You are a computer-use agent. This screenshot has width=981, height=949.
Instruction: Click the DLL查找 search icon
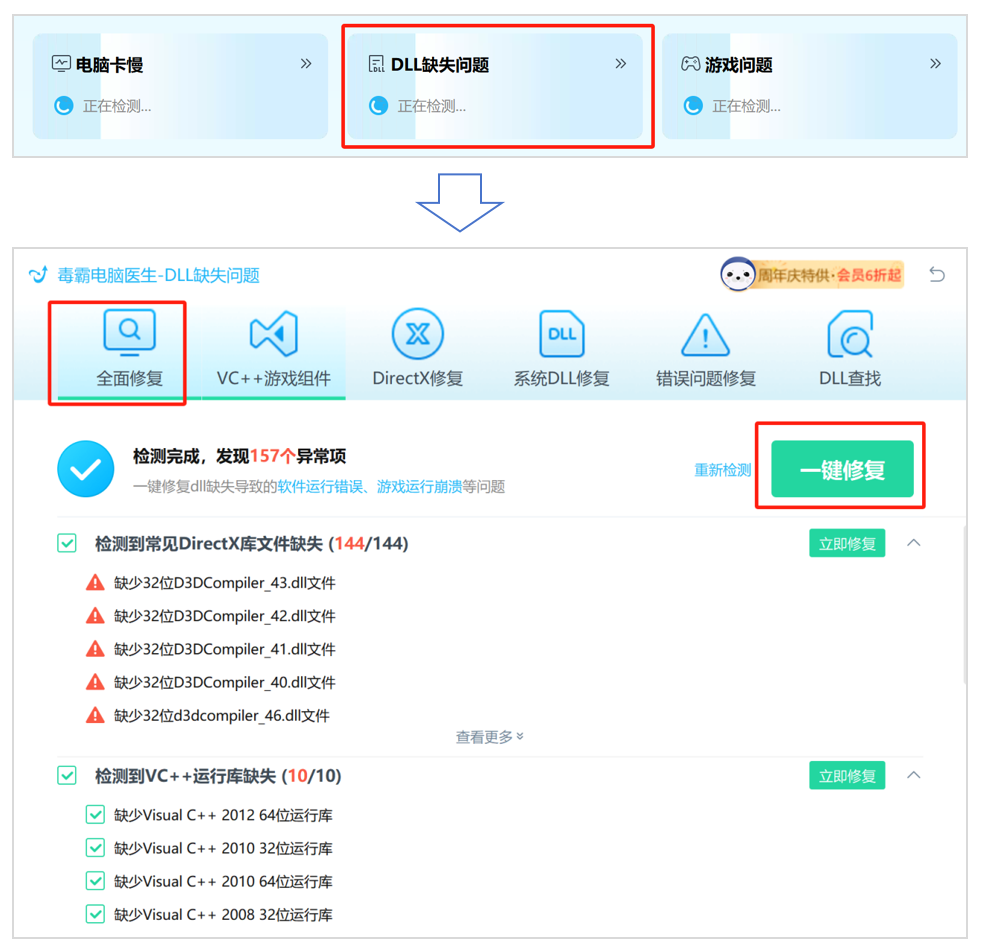pos(848,333)
